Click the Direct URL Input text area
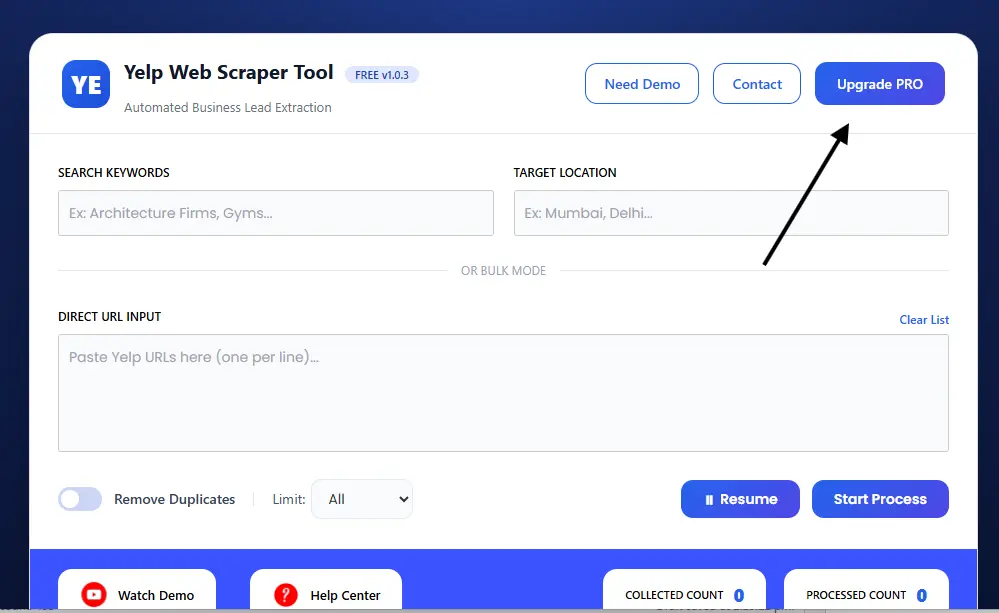999x613 pixels. (x=503, y=393)
